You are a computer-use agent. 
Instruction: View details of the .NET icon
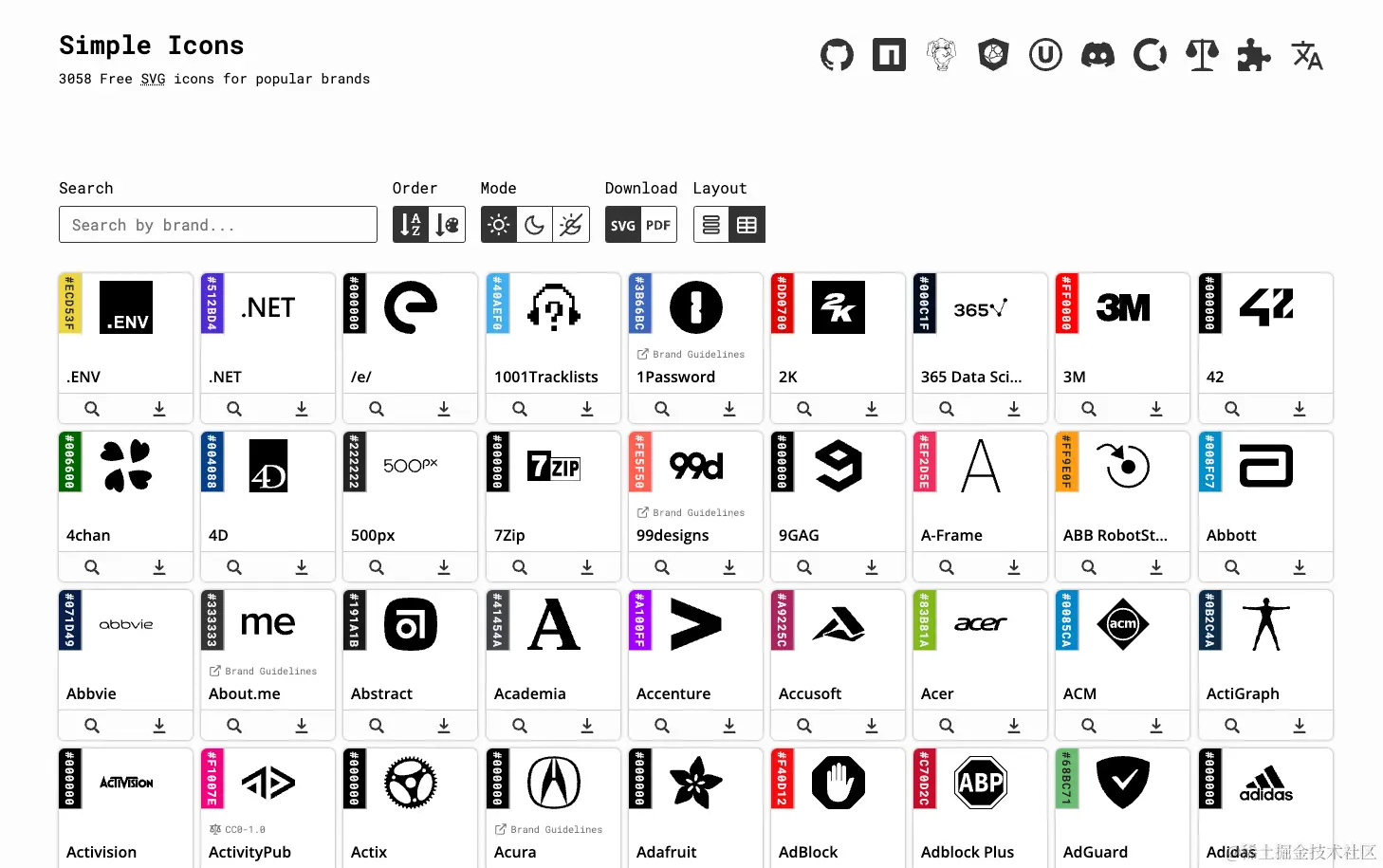click(234, 409)
